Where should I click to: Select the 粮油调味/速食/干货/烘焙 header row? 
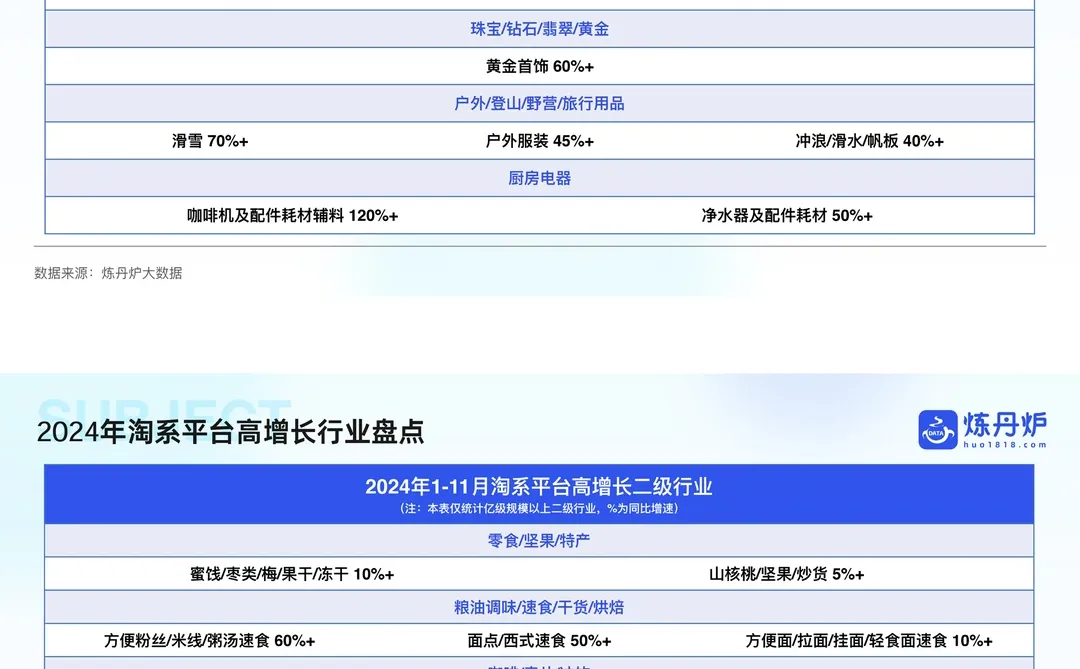coord(539,607)
